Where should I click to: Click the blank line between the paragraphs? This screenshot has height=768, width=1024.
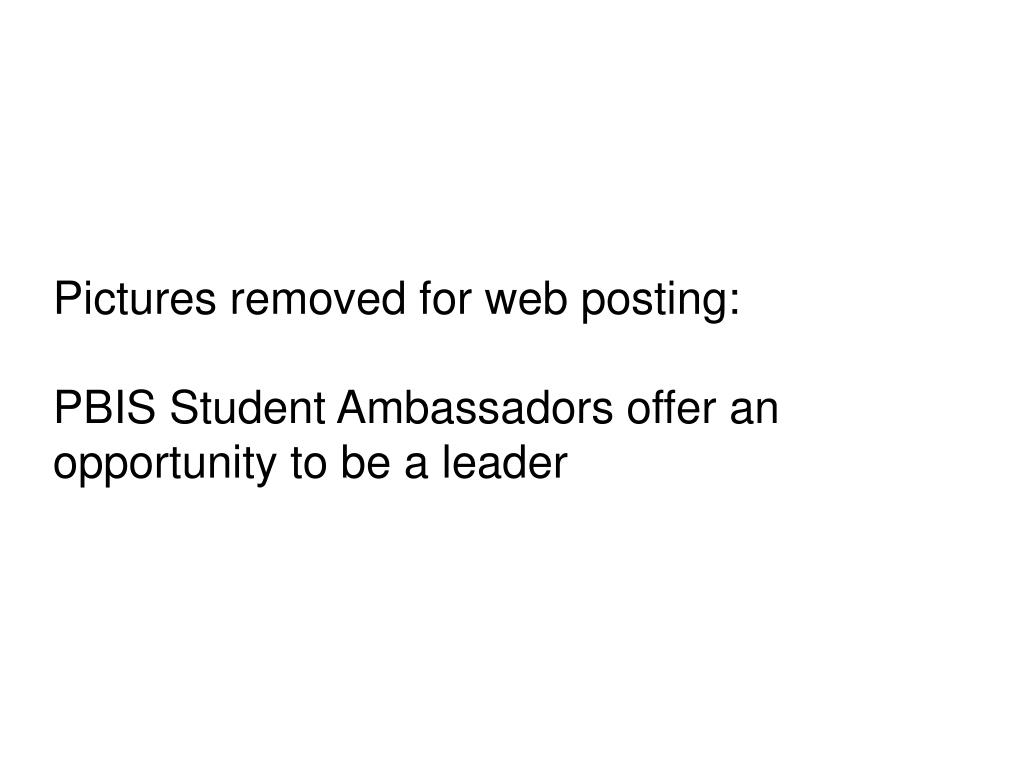(400, 354)
